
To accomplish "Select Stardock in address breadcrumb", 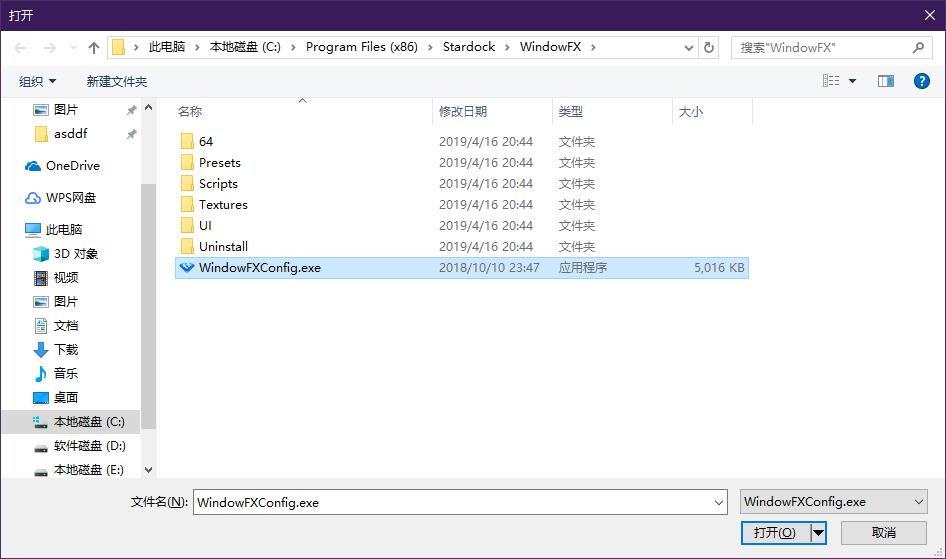I will pyautogui.click(x=469, y=47).
